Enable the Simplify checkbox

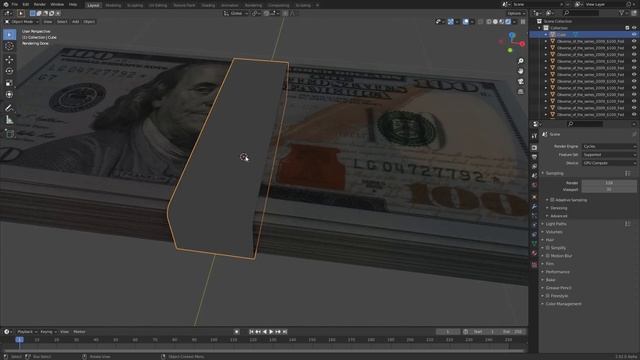pyautogui.click(x=548, y=248)
